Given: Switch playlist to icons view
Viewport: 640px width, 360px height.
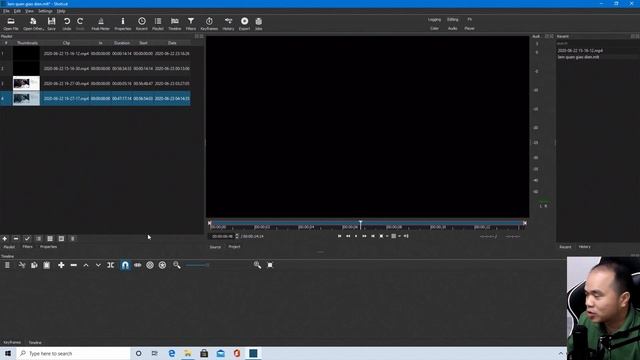Looking at the screenshot, I should (x=61, y=238).
